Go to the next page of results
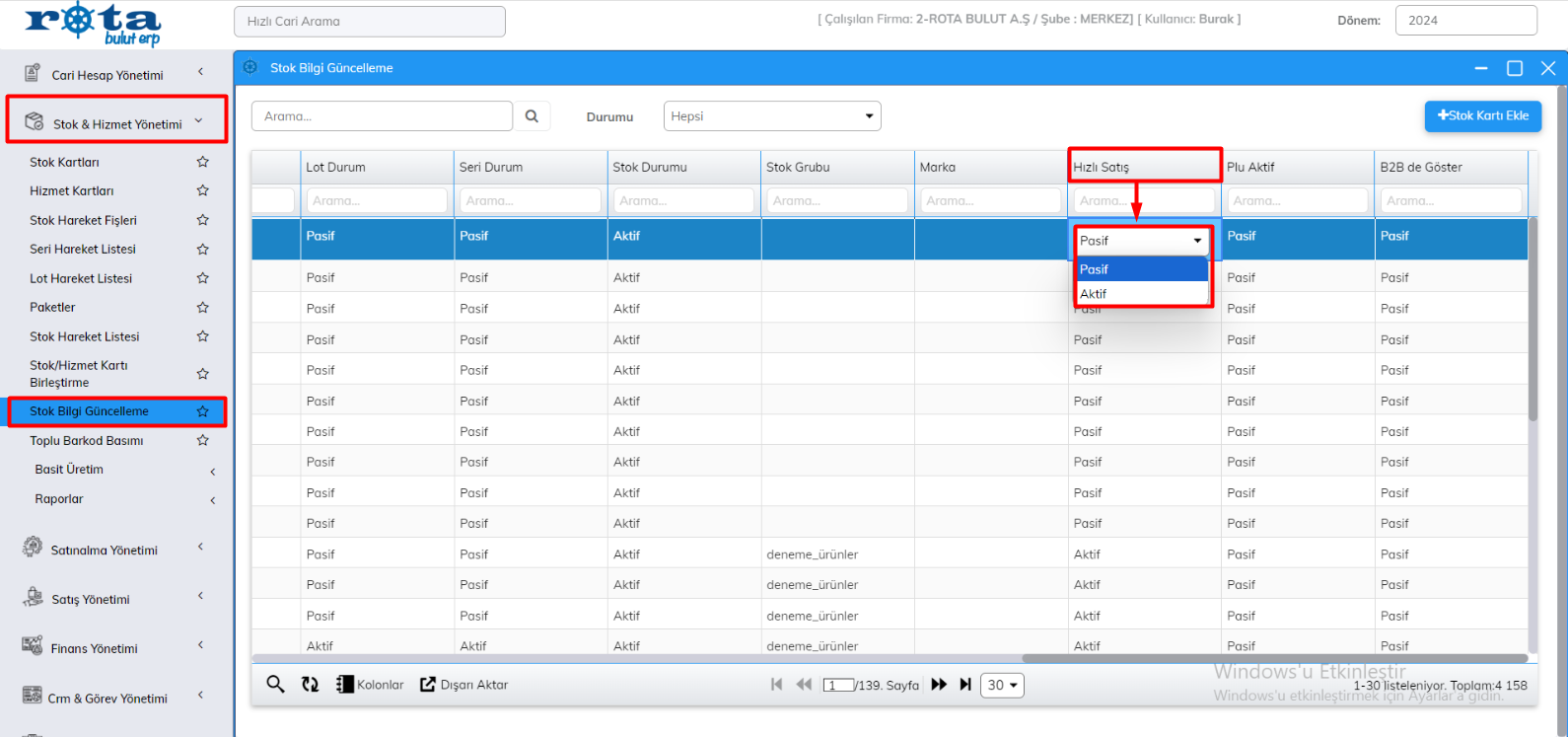Screen dimensions: 1568x737 pyautogui.click(x=939, y=685)
